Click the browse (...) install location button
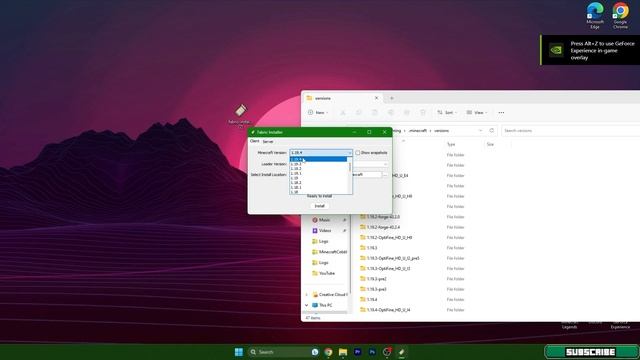Image resolution: width=640 pixels, height=360 pixels. (385, 175)
